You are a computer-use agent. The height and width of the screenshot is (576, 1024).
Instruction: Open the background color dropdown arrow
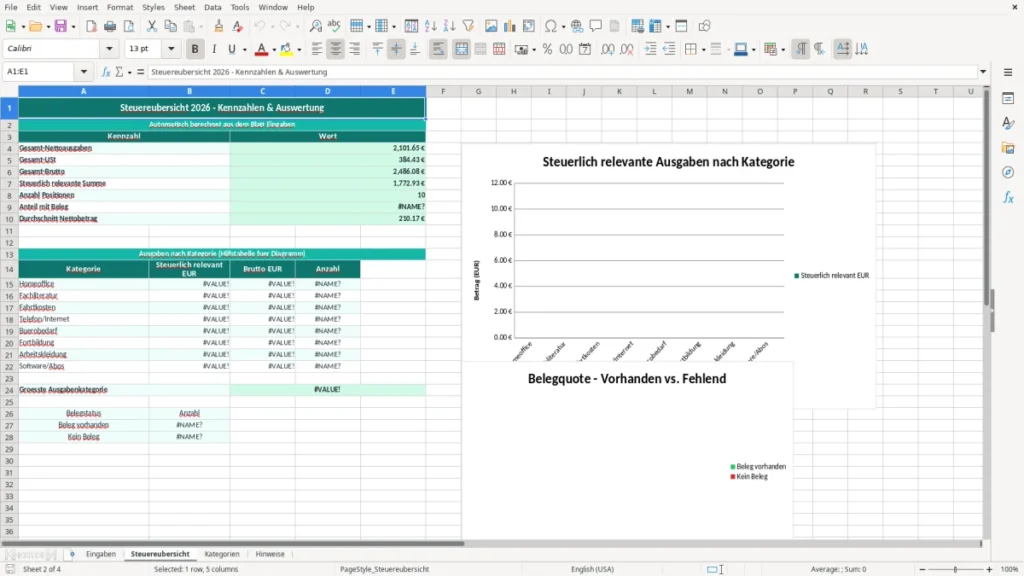pyautogui.click(x=299, y=50)
